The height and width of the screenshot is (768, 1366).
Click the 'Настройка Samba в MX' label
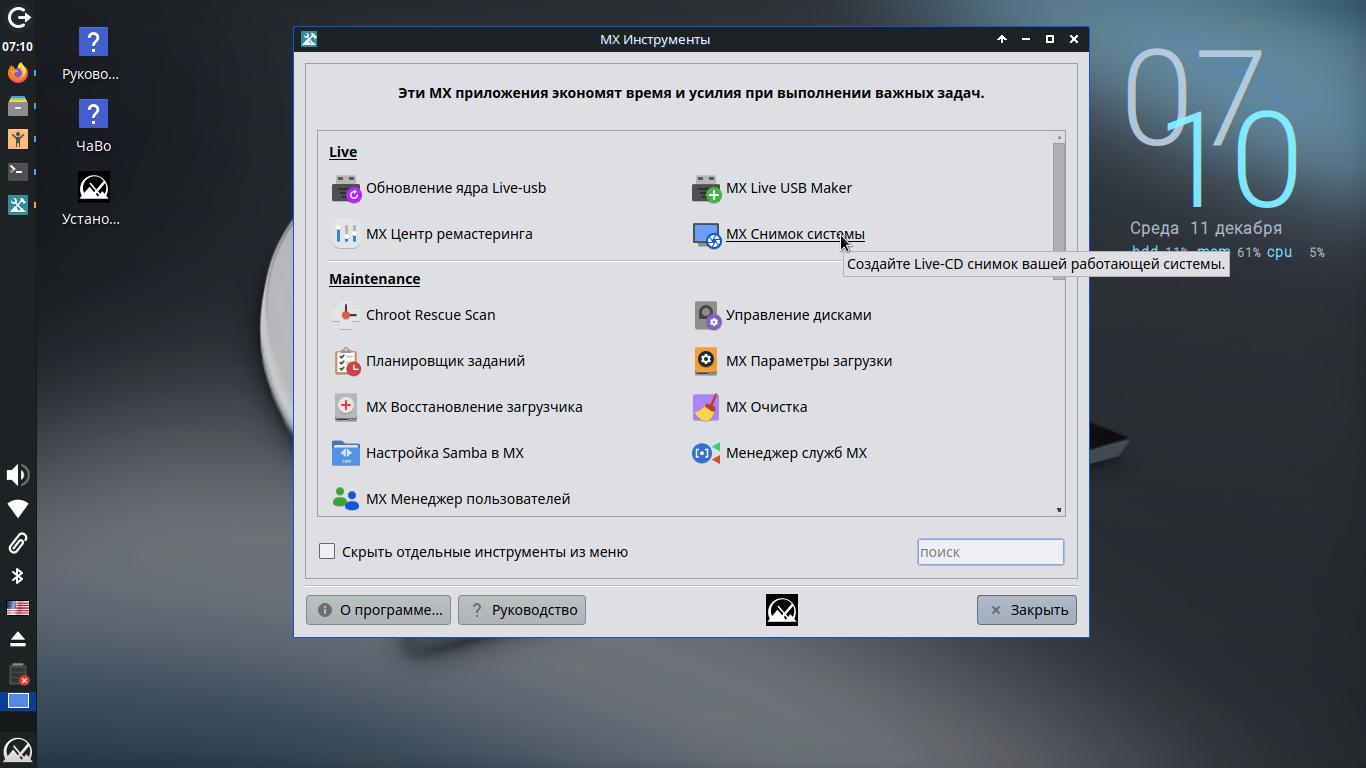coord(445,453)
